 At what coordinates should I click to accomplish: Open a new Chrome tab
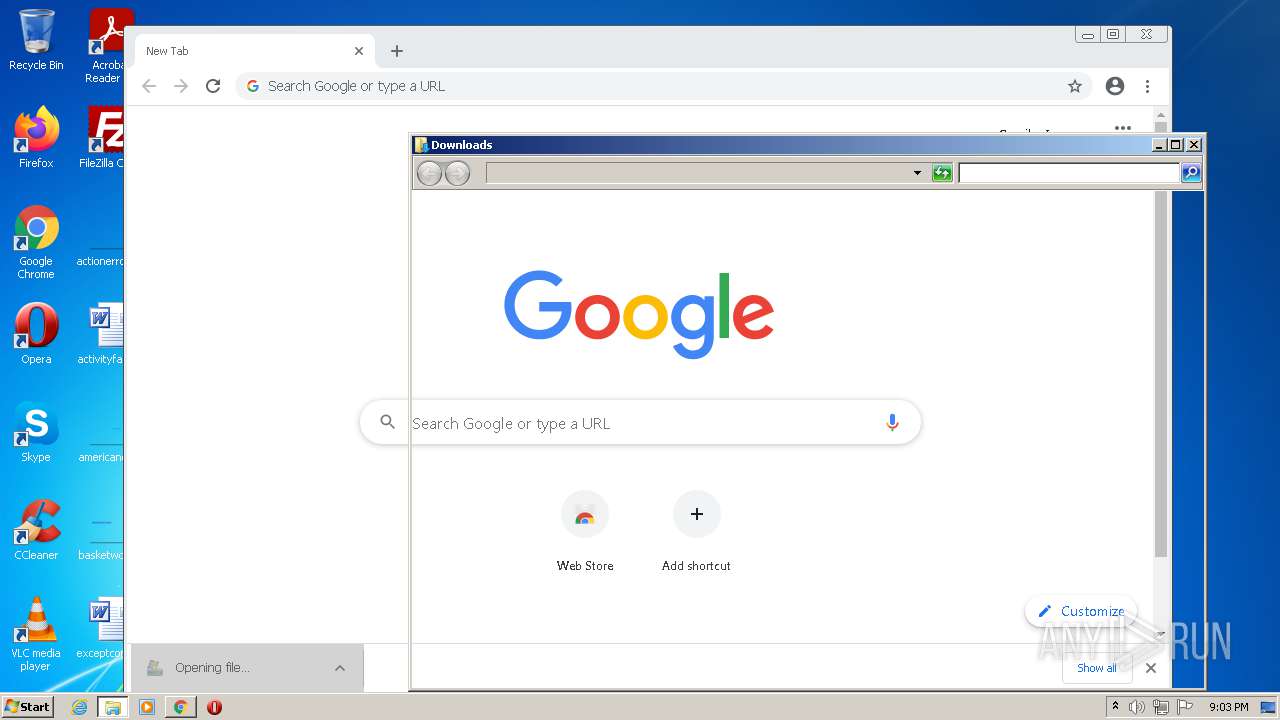pos(397,51)
